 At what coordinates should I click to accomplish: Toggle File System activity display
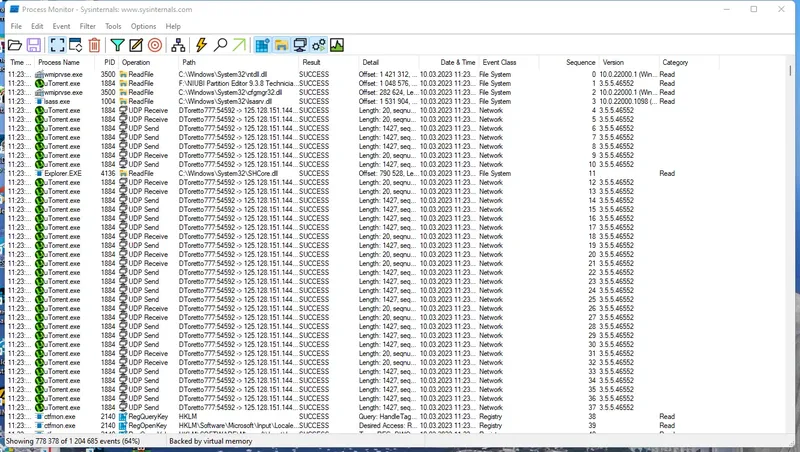coord(281,45)
